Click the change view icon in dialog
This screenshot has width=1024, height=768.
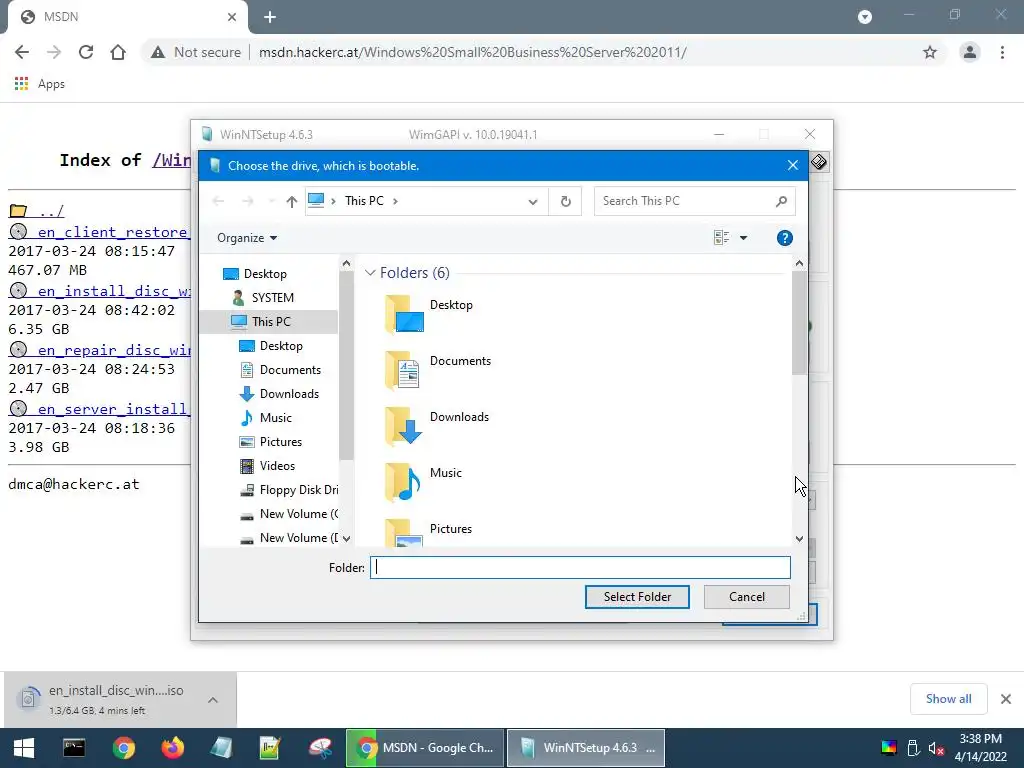click(x=722, y=238)
